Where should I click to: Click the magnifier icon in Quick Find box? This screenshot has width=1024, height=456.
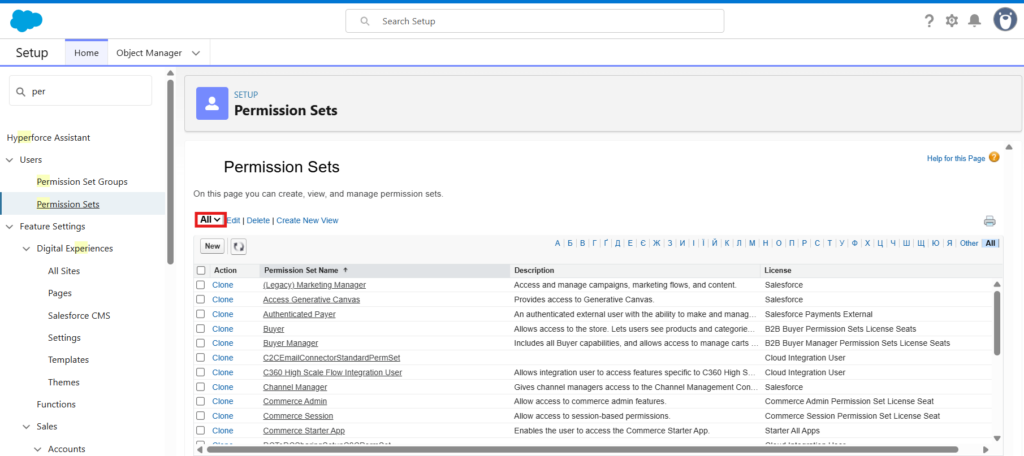point(21,92)
